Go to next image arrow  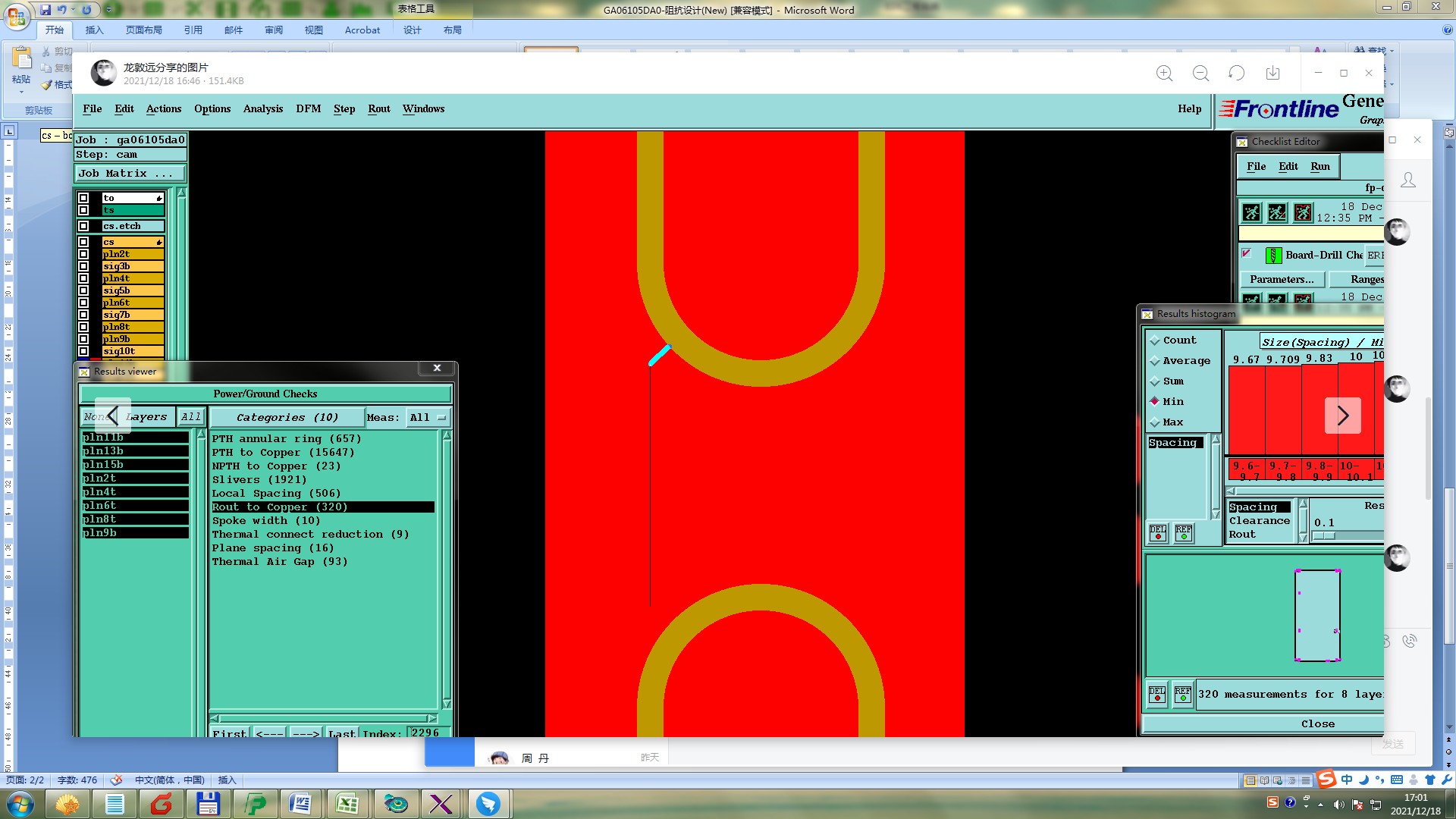(x=1342, y=416)
